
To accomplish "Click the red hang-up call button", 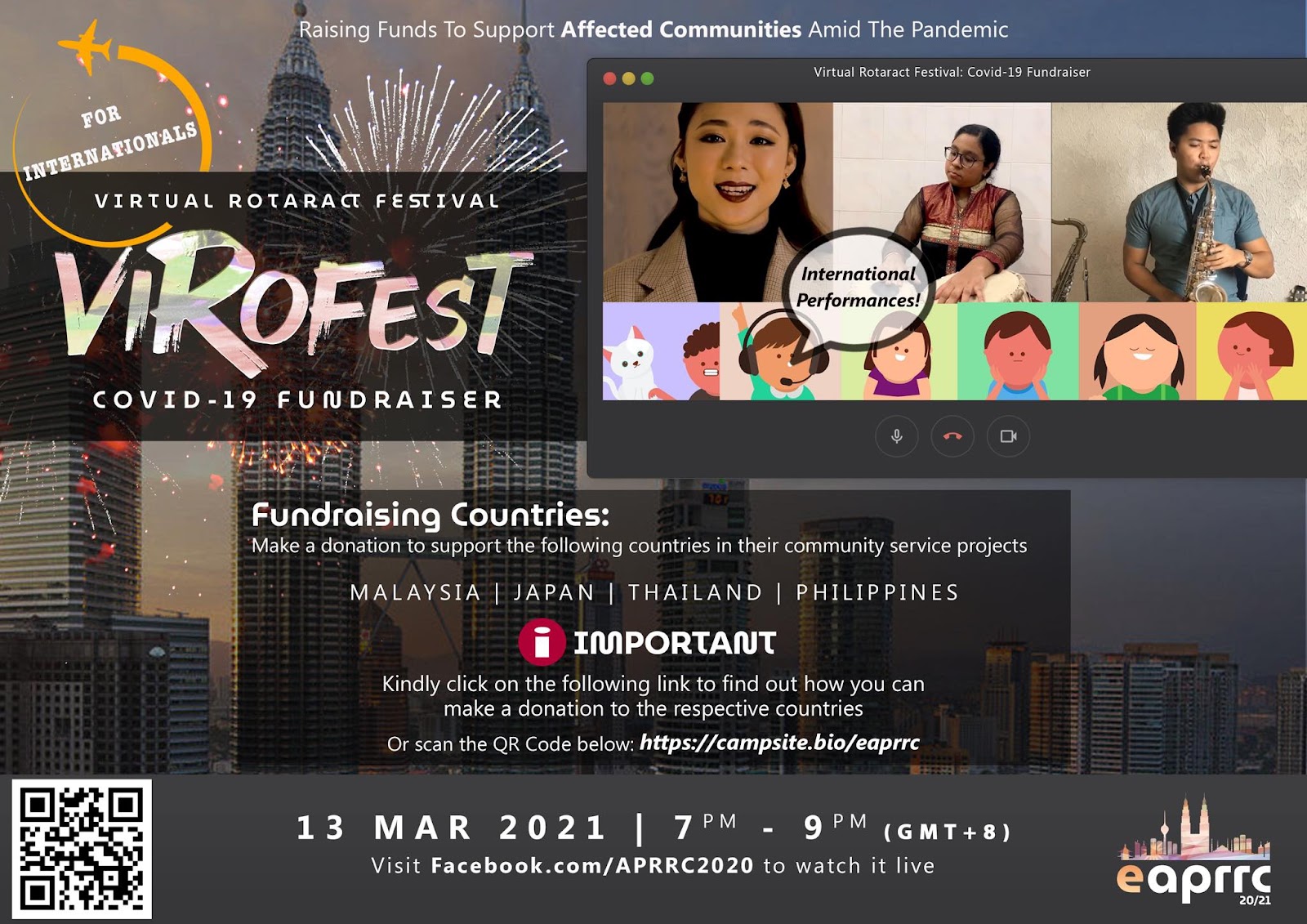I will 952,436.
